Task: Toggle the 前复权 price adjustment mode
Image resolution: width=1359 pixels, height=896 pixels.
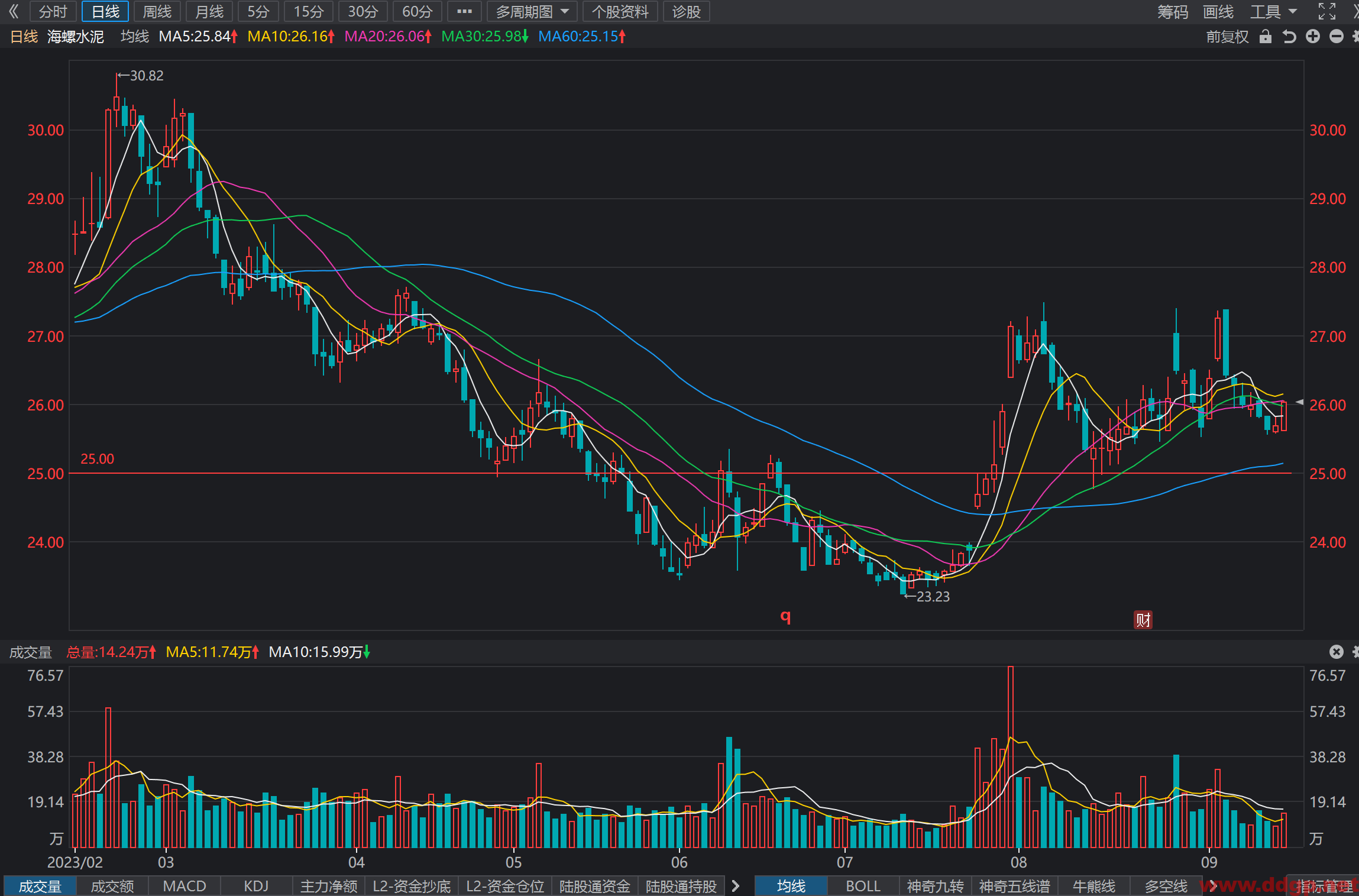Action: 1227,37
